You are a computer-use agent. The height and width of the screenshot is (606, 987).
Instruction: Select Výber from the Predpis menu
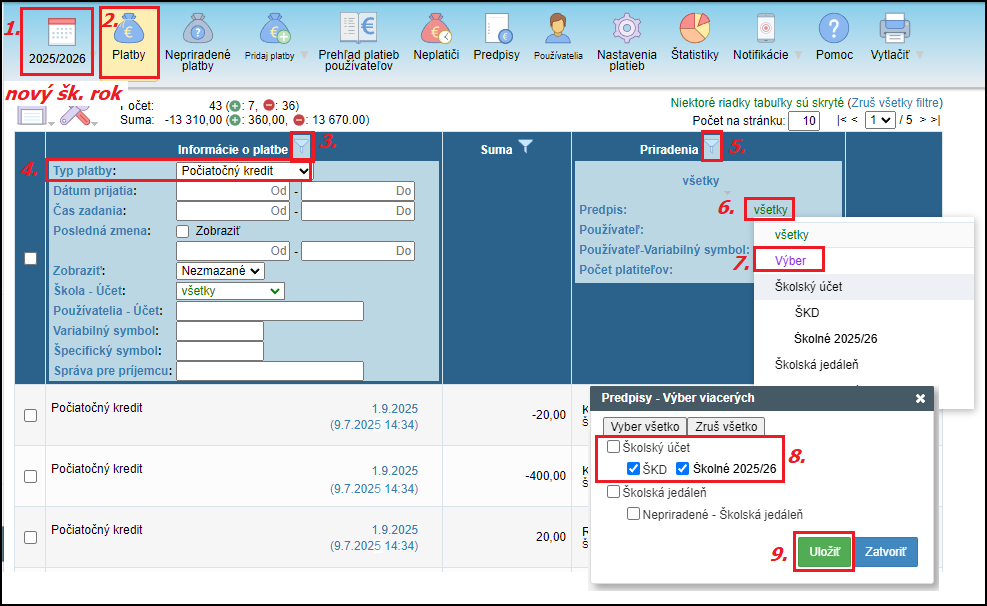pos(790,260)
